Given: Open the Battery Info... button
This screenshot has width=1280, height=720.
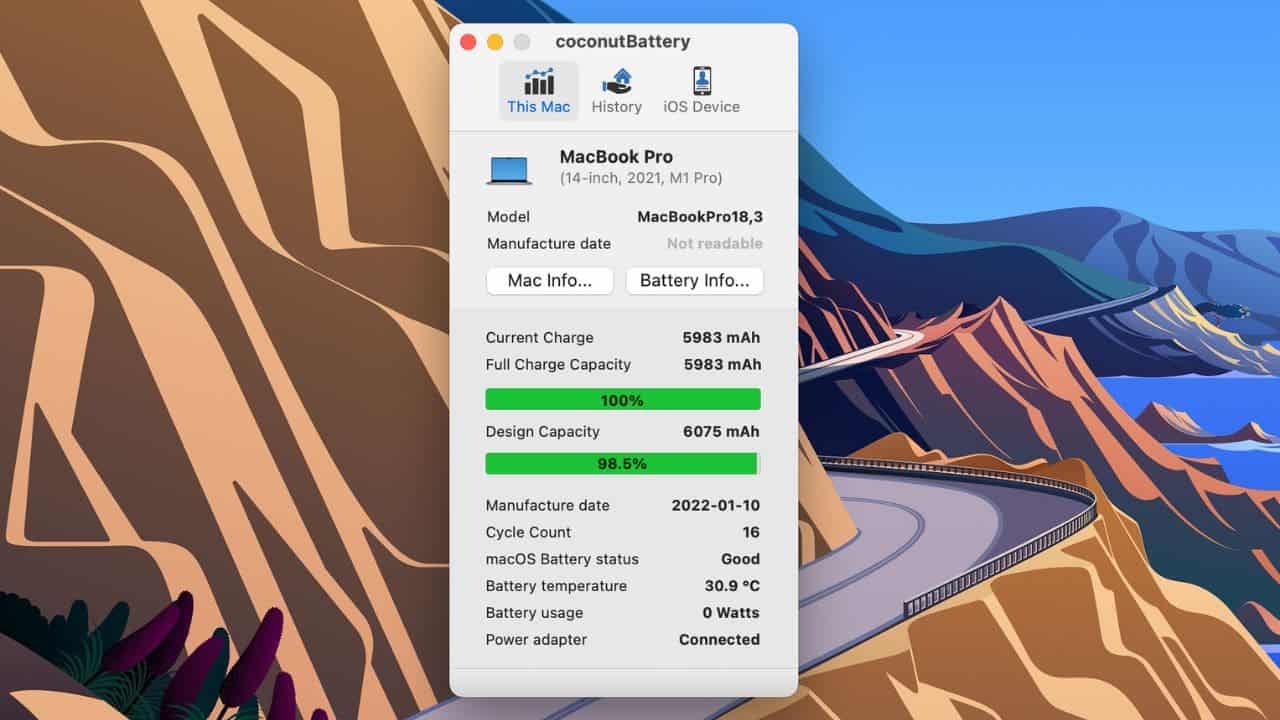Looking at the screenshot, I should click(695, 281).
